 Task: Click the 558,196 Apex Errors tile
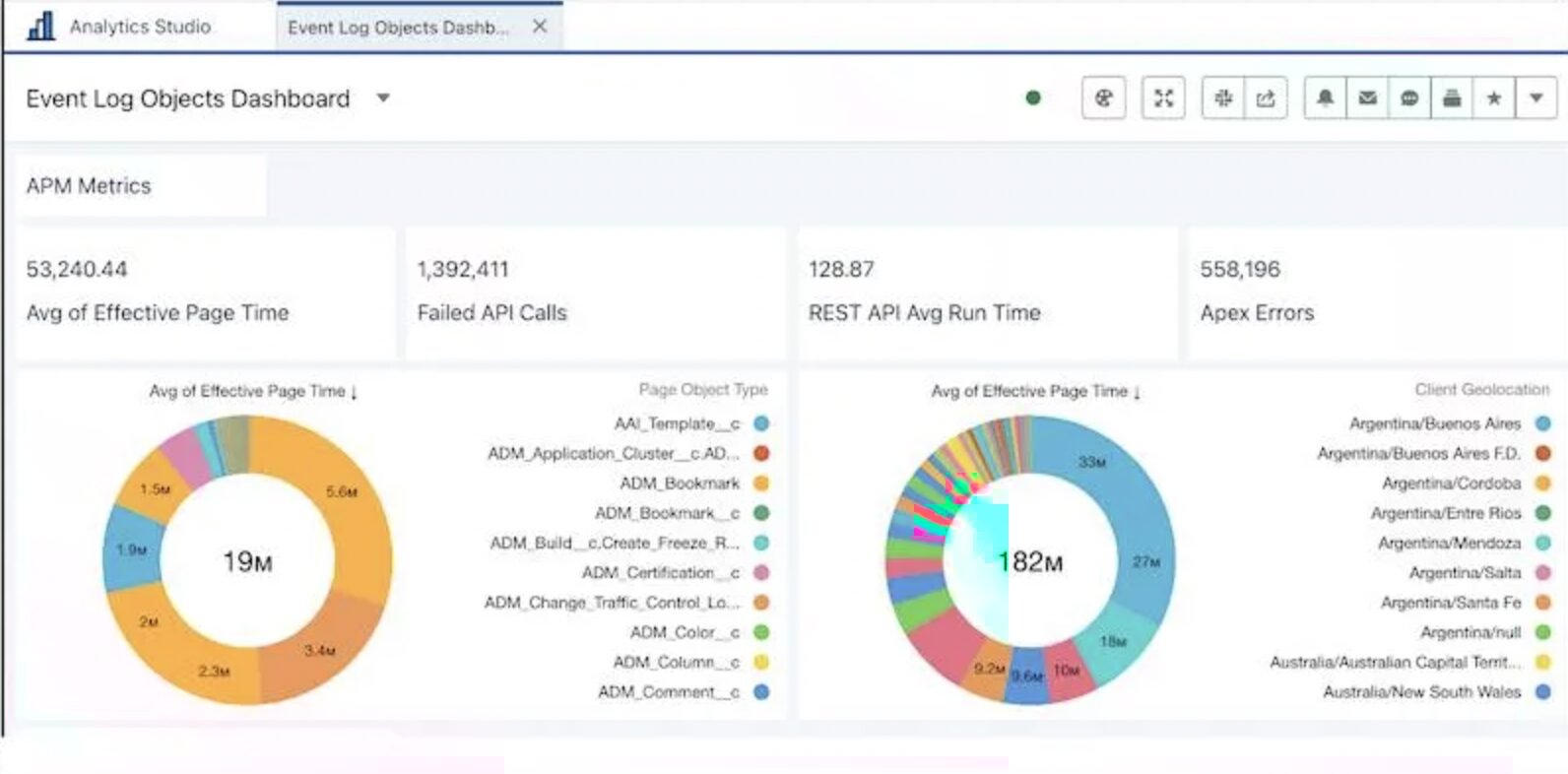pos(1378,293)
